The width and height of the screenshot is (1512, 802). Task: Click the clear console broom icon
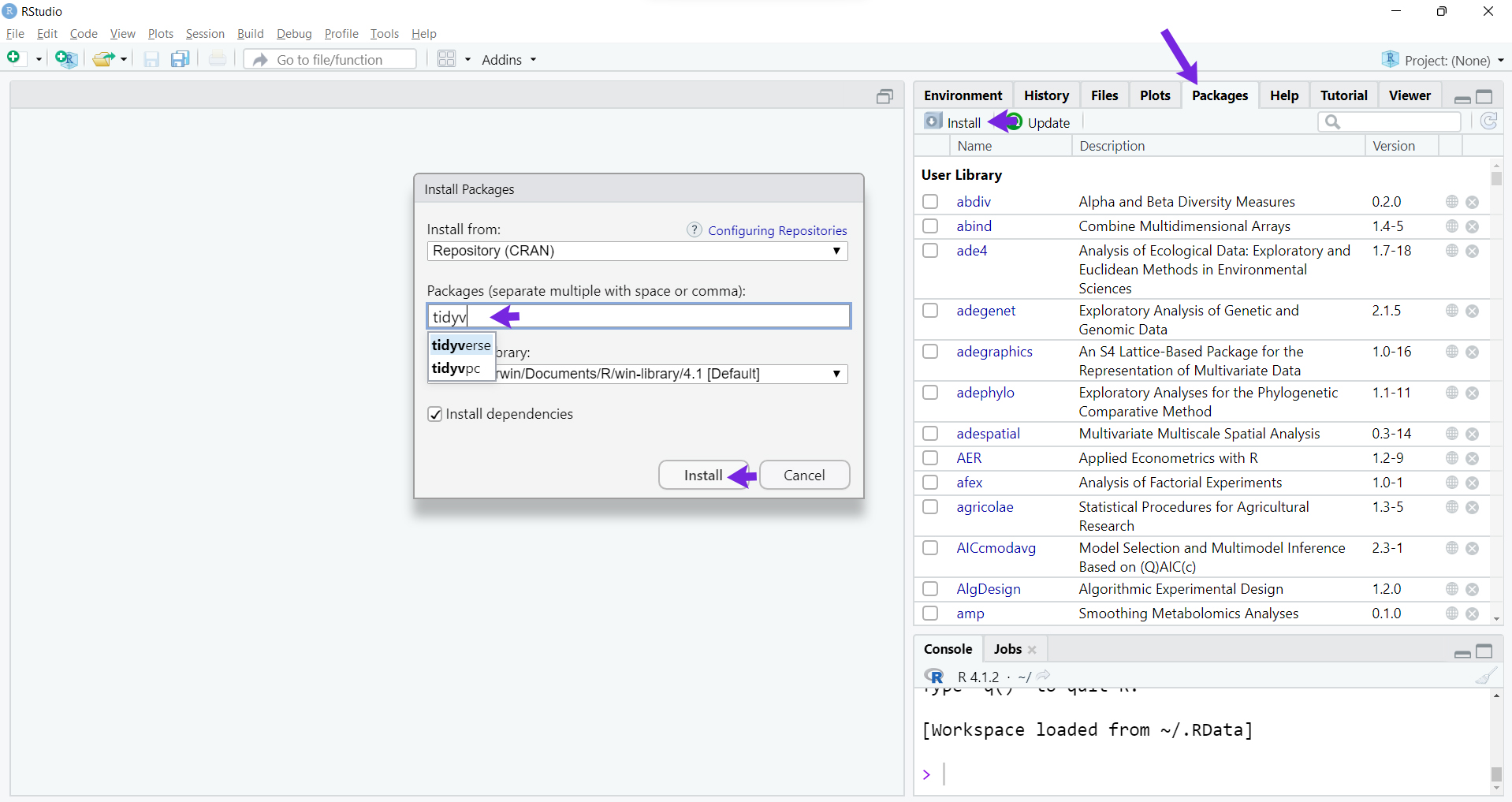[1485, 676]
